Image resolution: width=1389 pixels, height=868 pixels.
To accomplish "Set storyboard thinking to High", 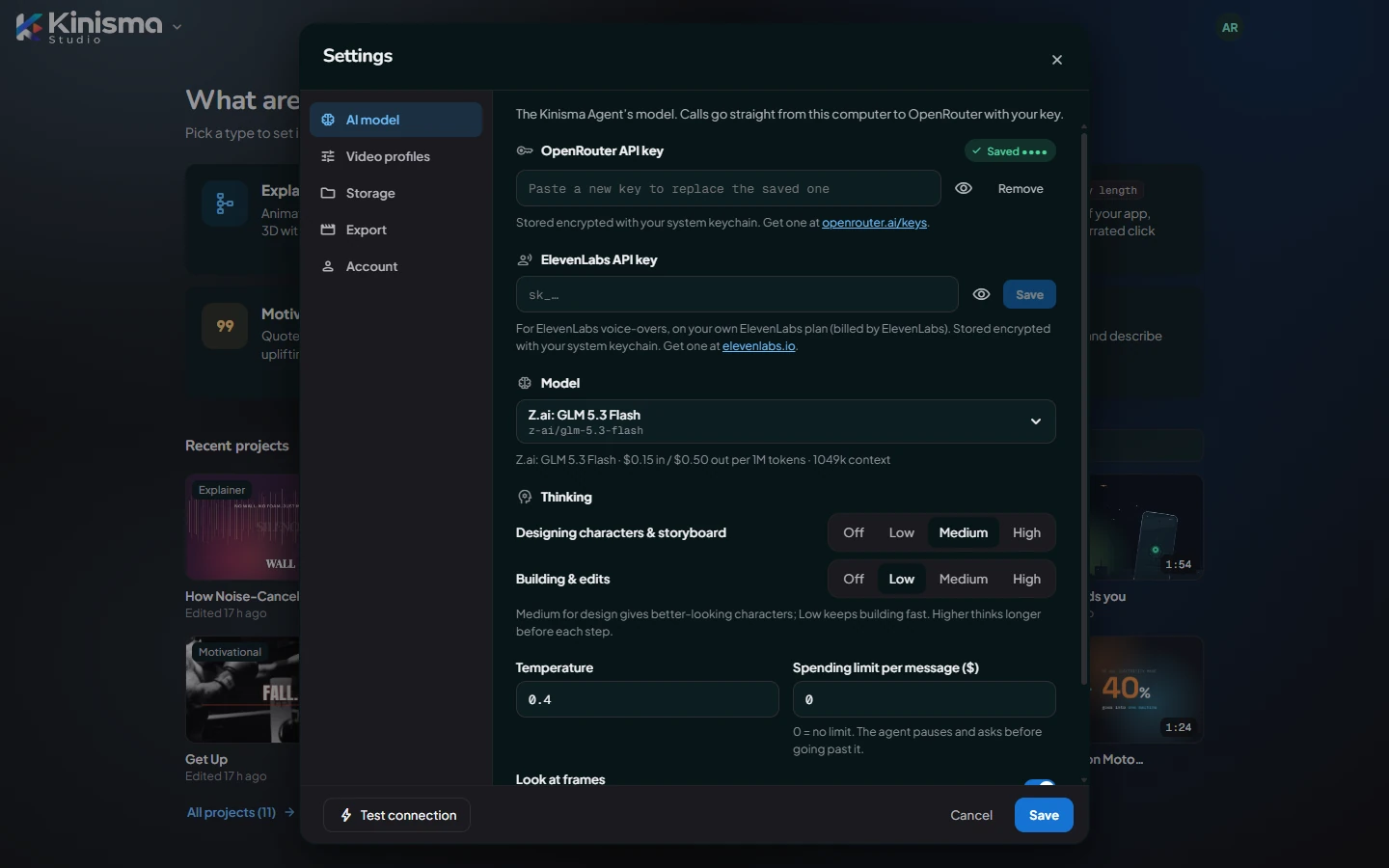I will coord(1026,532).
